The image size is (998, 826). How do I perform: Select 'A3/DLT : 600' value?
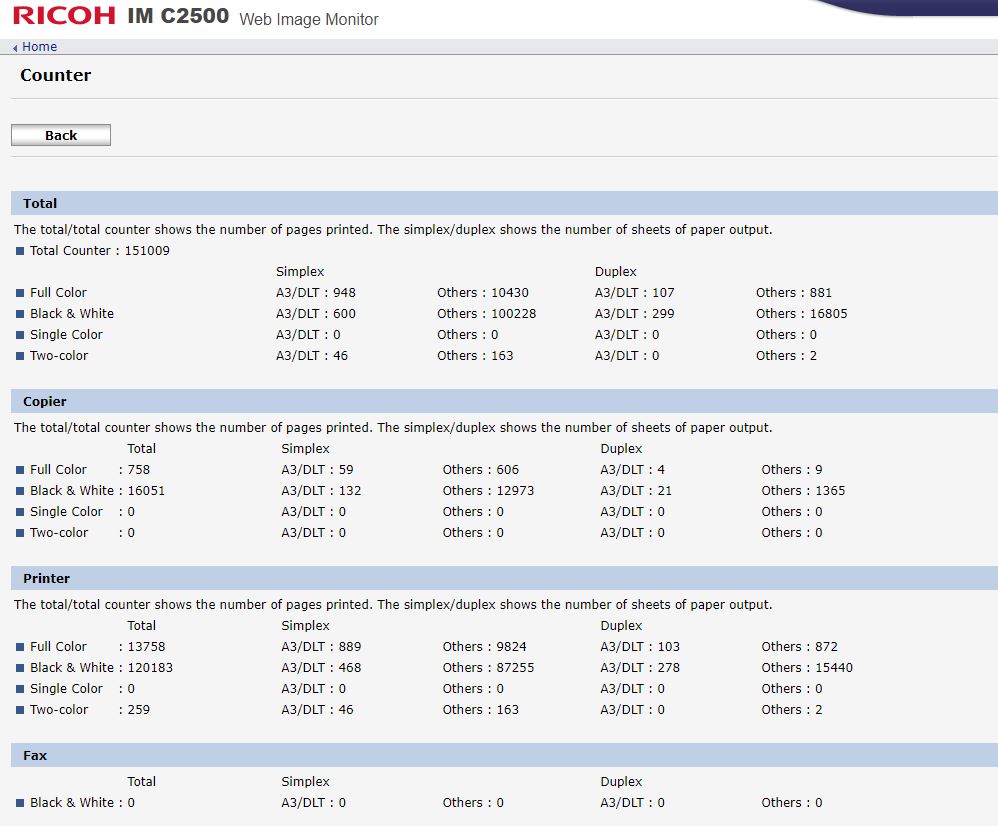coord(316,313)
